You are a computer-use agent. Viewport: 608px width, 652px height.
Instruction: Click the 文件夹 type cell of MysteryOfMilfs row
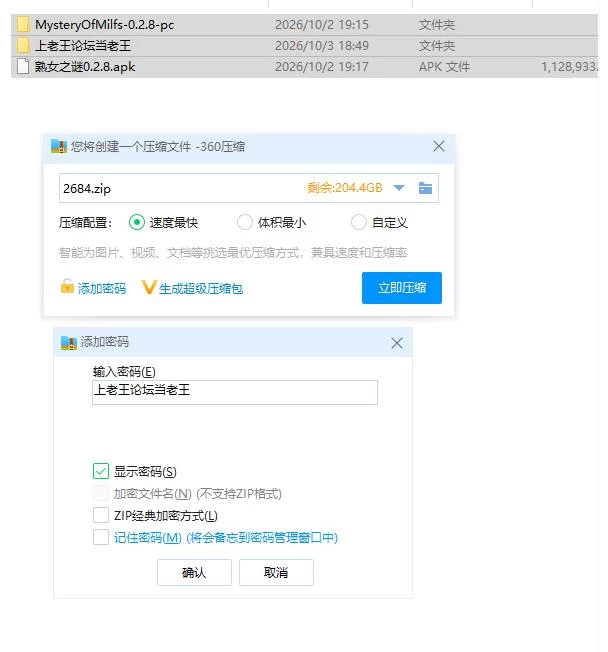click(x=437, y=25)
